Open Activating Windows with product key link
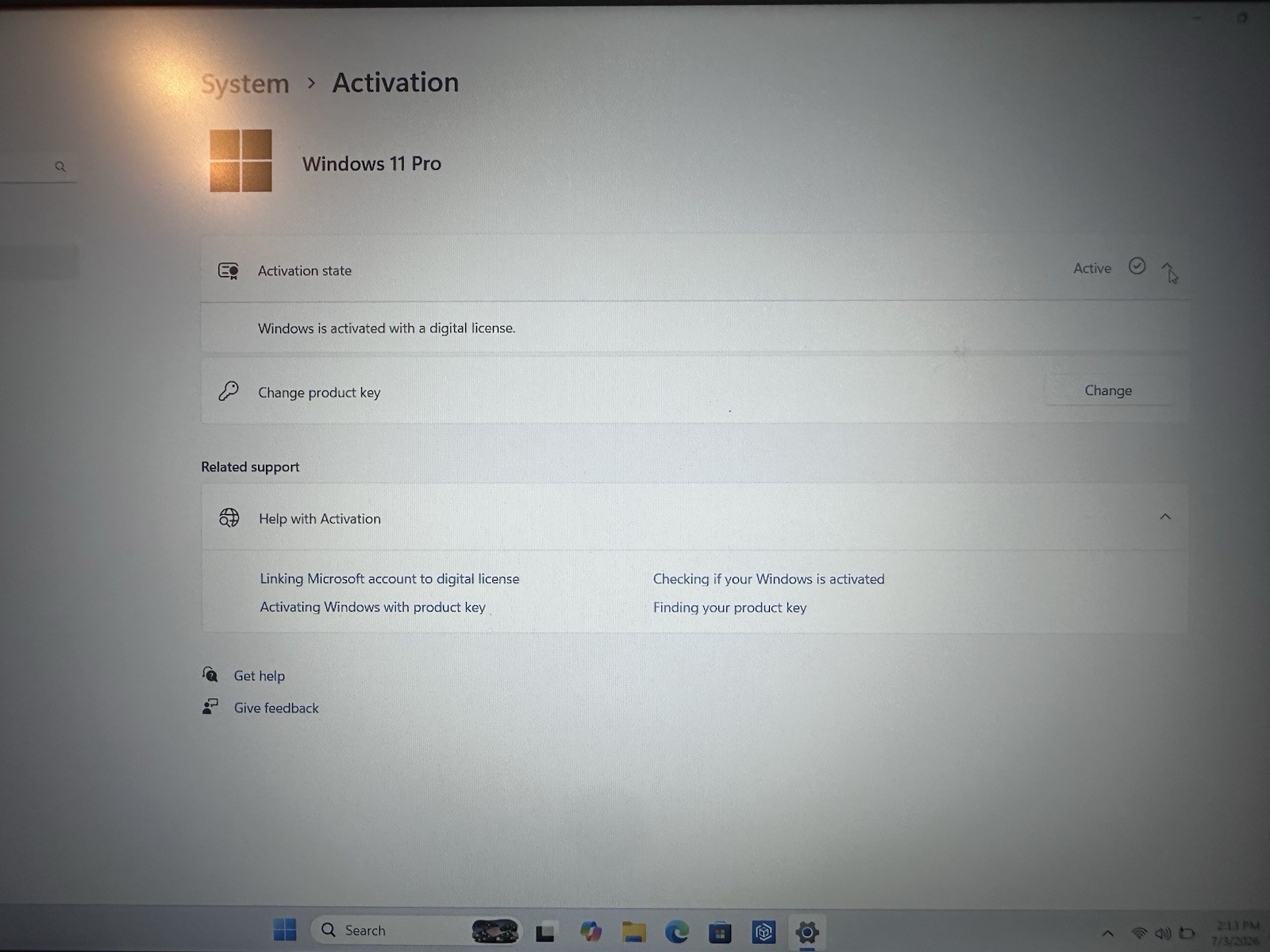The image size is (1270, 952). (x=372, y=607)
